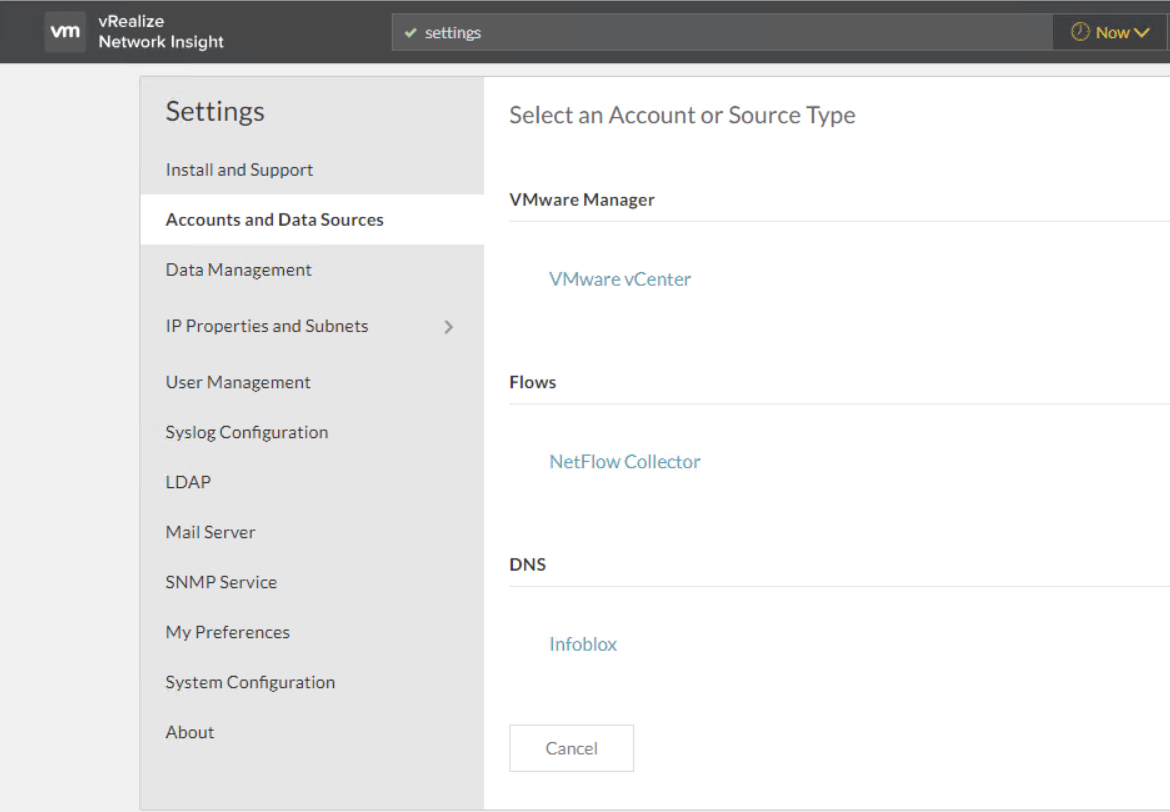Select Accounts and Data Sources
The width and height of the screenshot is (1170, 812).
(x=274, y=220)
